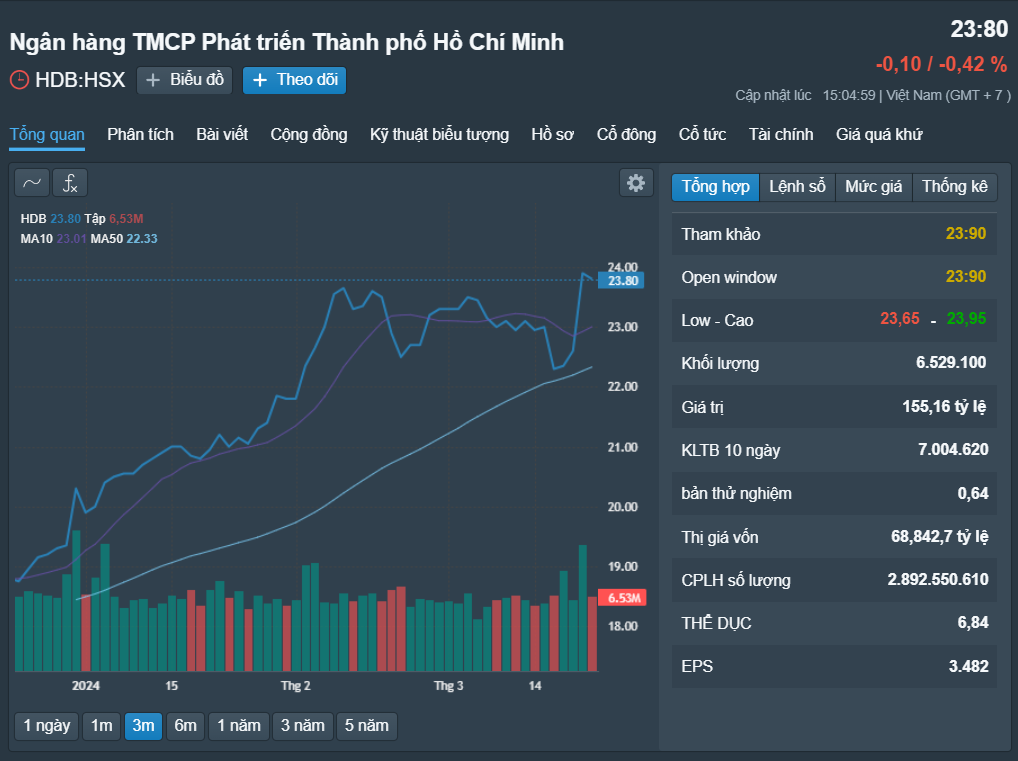Screen dimensions: 1018x761
Task: Select the 1 năm time range
Action: tap(239, 726)
